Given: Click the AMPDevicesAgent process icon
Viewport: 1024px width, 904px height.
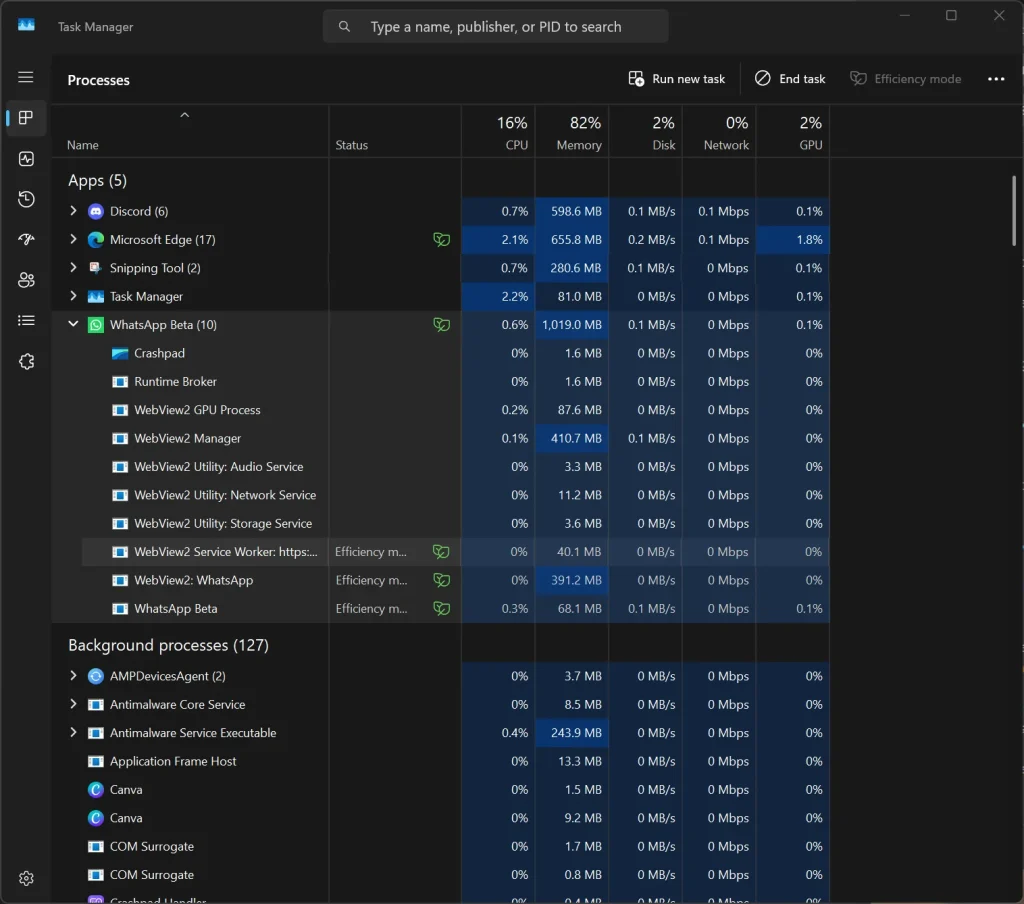Looking at the screenshot, I should [95, 676].
